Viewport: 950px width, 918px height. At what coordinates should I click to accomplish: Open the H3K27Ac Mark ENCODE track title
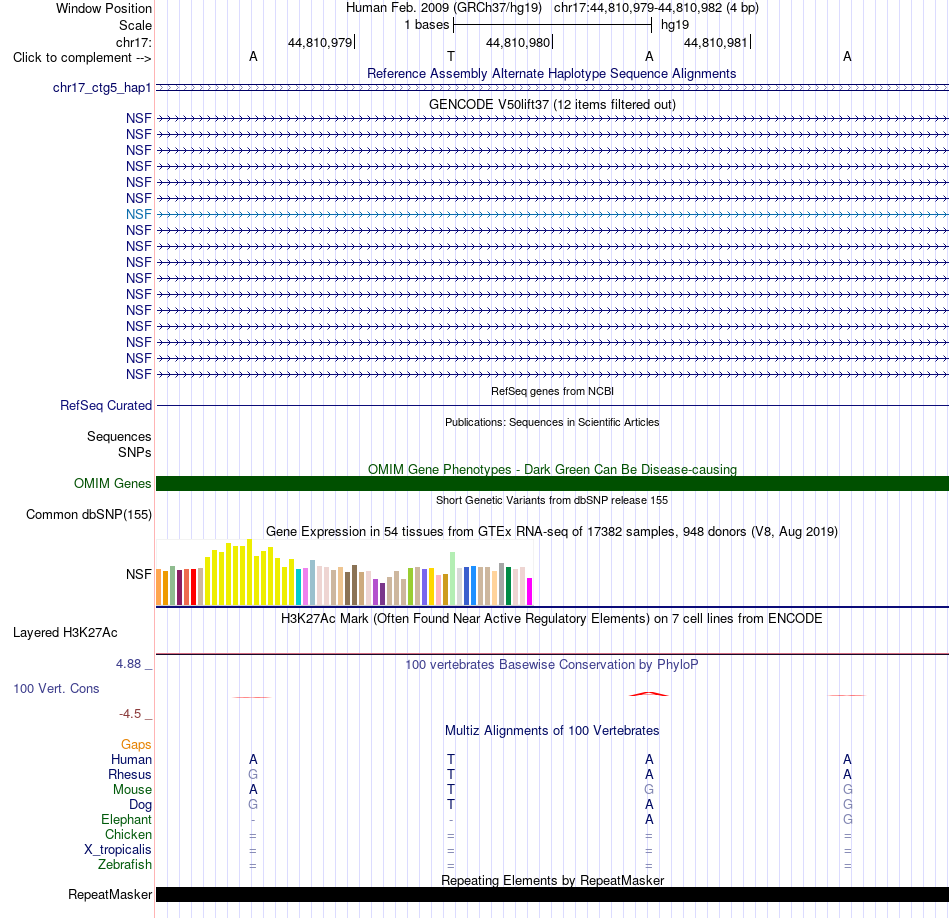[x=552, y=619]
